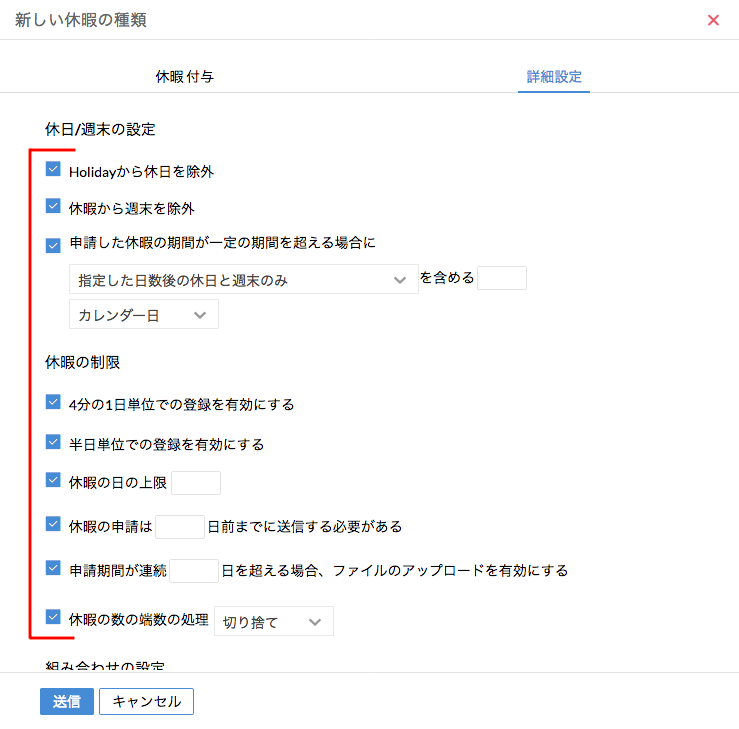Click the input field after を含める
This screenshot has width=739, height=729.
[502, 278]
